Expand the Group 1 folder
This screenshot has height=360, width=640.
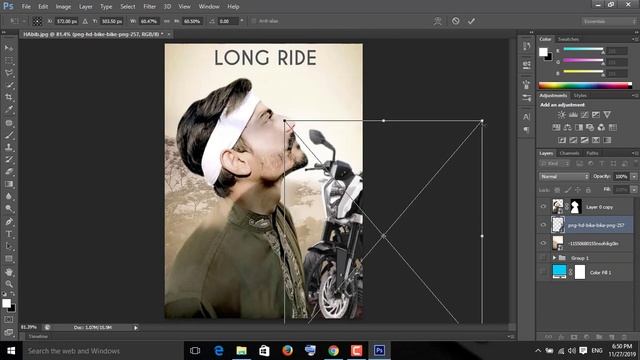(x=554, y=258)
